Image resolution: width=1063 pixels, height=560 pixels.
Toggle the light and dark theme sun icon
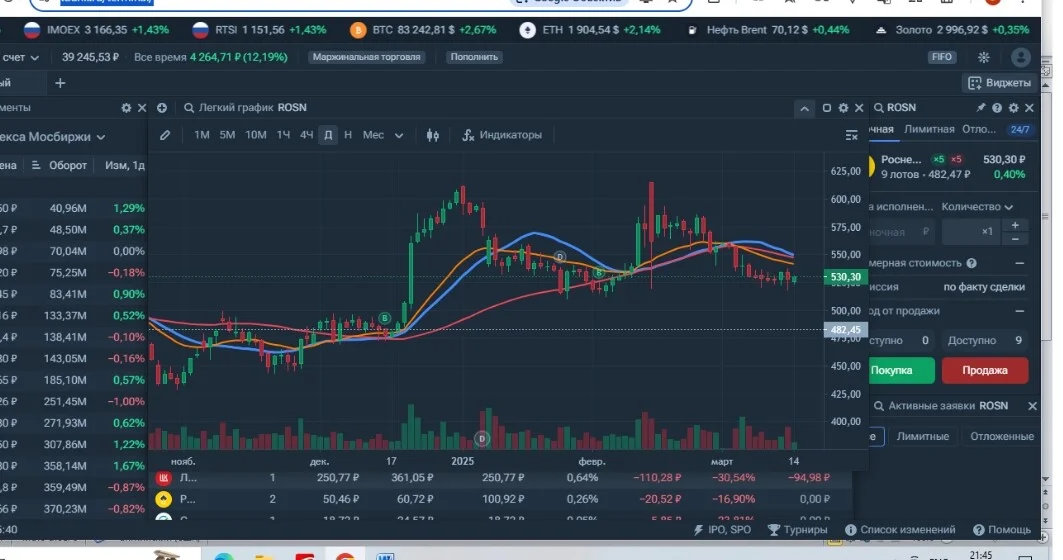pyautogui.click(x=984, y=58)
